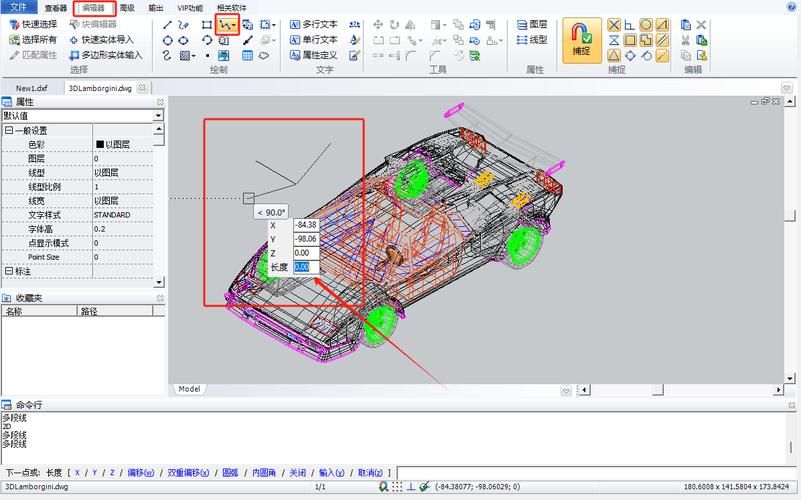Click the 关闭 command-line option link

297,473
